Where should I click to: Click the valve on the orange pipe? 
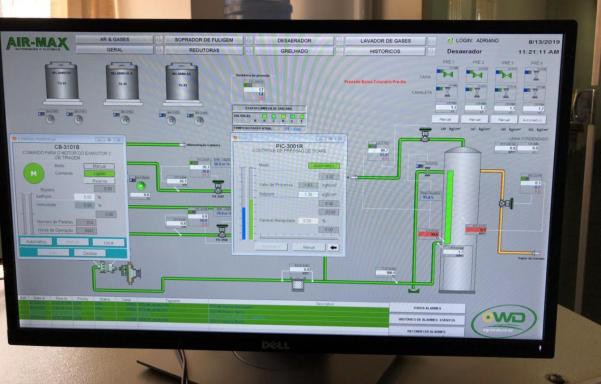tap(506, 203)
